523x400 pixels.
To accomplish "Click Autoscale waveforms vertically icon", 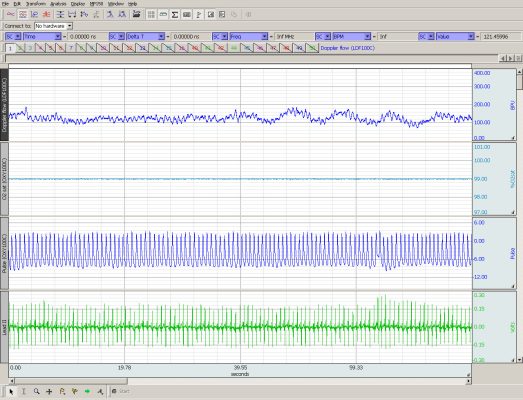I will tap(60, 14).
